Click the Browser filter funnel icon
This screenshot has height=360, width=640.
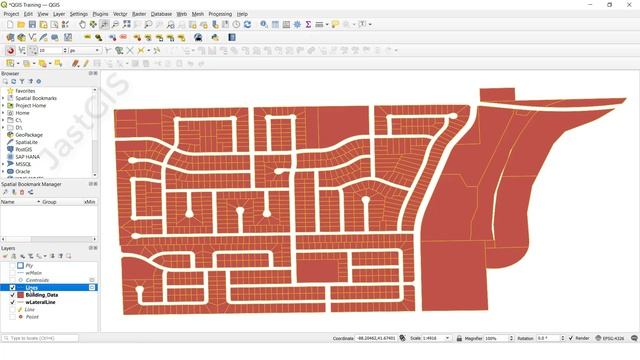click(22, 82)
